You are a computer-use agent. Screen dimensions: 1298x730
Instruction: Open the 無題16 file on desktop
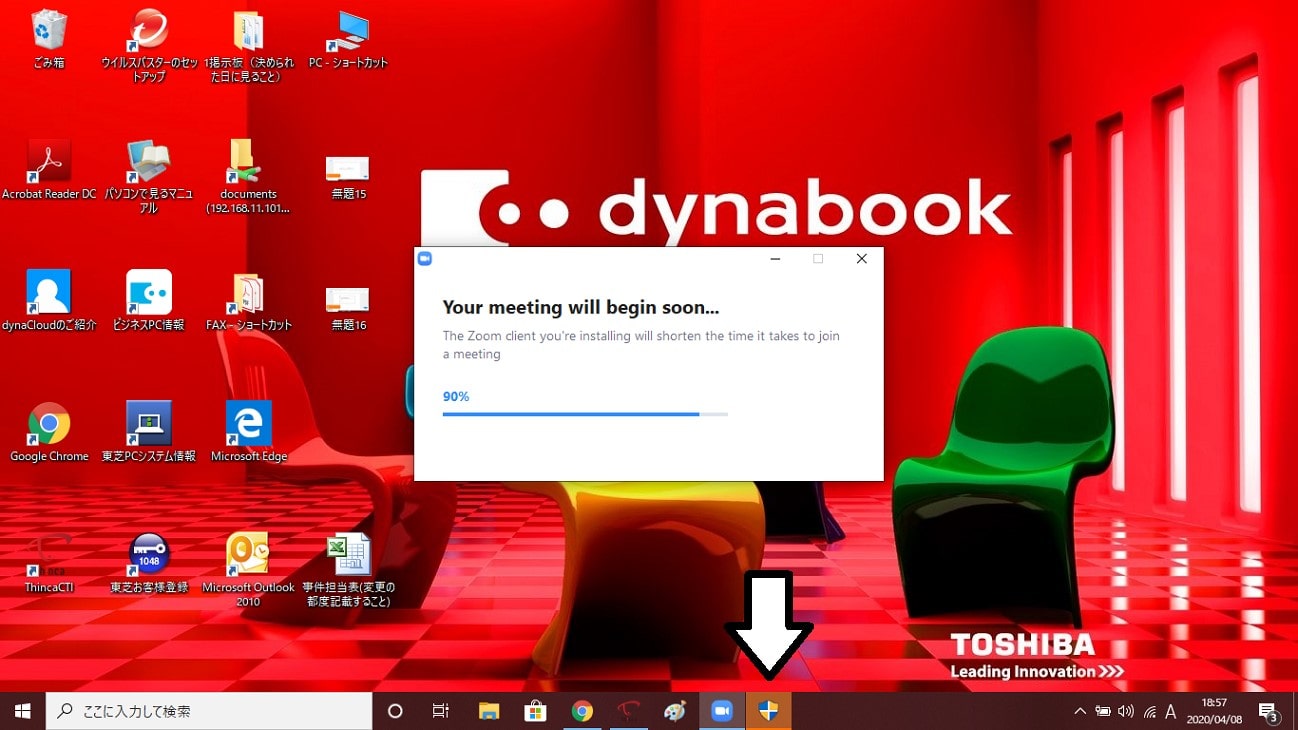click(x=348, y=307)
